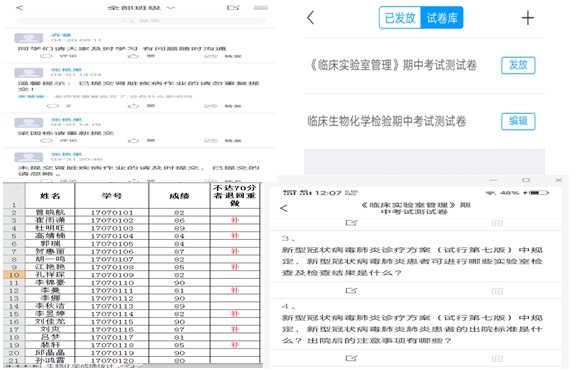
Task: Open the menu lines icon beside the compose icon
Action: pyautogui.click(x=261, y=7)
